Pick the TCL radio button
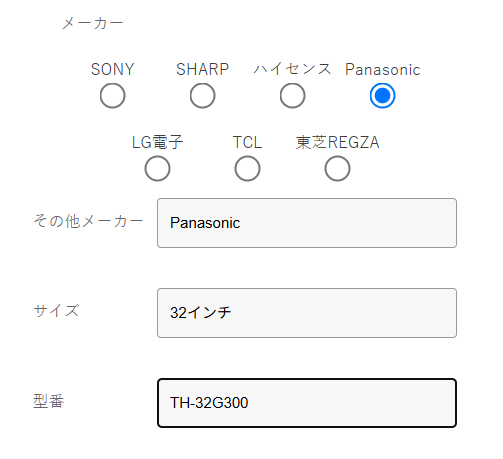Viewport: 503px width, 459px height. point(247,169)
